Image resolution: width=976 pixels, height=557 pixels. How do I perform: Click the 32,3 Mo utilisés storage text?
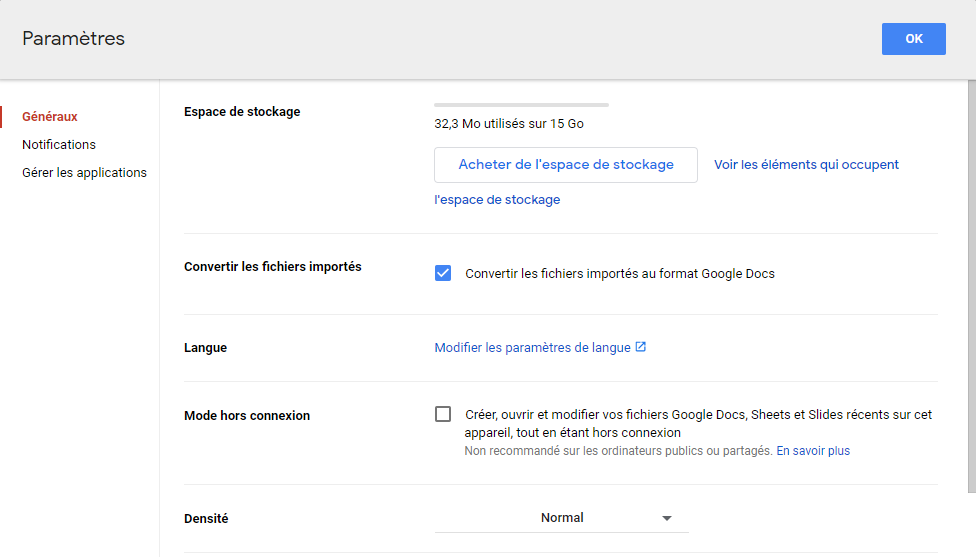[509, 124]
